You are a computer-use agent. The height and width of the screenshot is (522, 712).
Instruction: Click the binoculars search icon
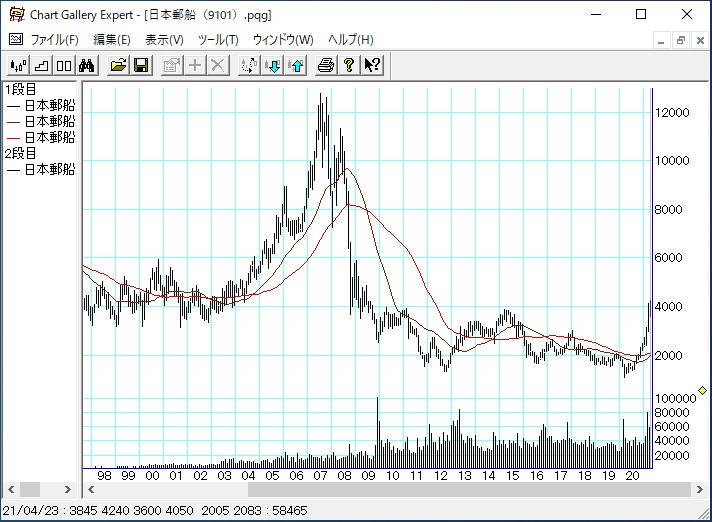86,66
